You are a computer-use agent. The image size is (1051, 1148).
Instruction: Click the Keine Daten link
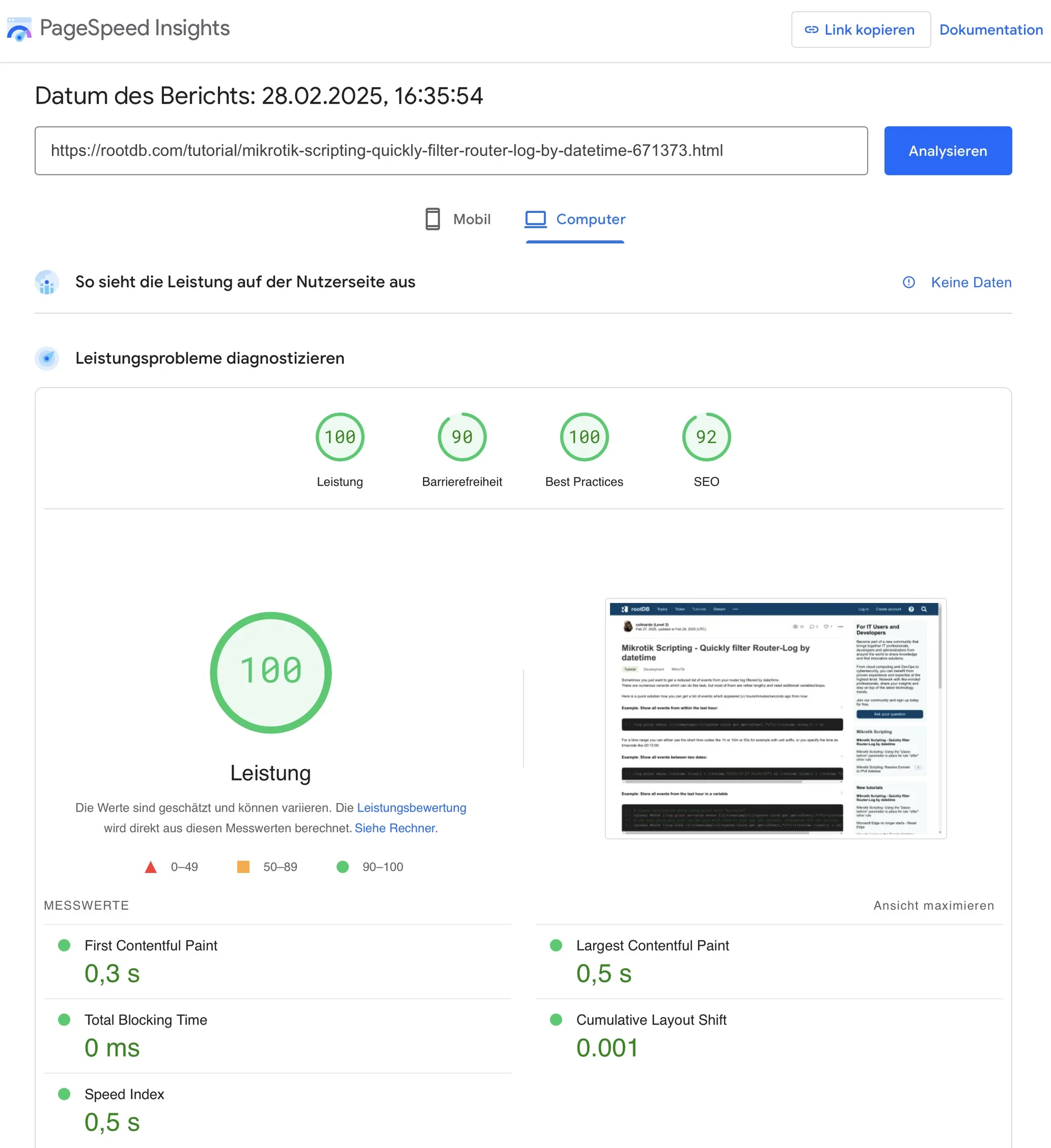[x=971, y=282]
